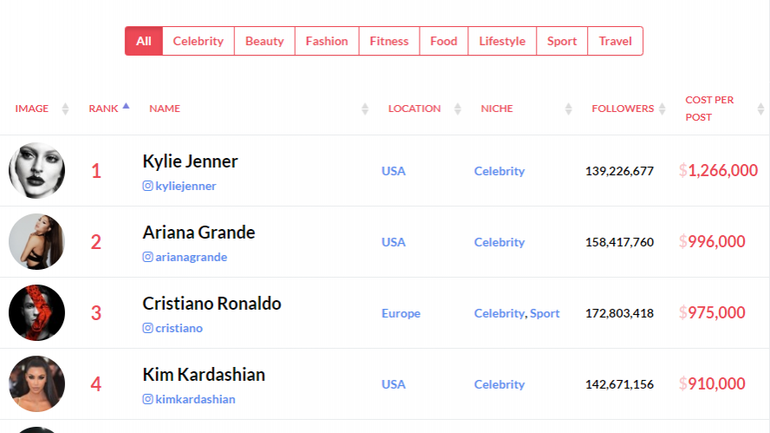The width and height of the screenshot is (770, 433).
Task: Choose the Fashion category tab
Action: [327, 41]
